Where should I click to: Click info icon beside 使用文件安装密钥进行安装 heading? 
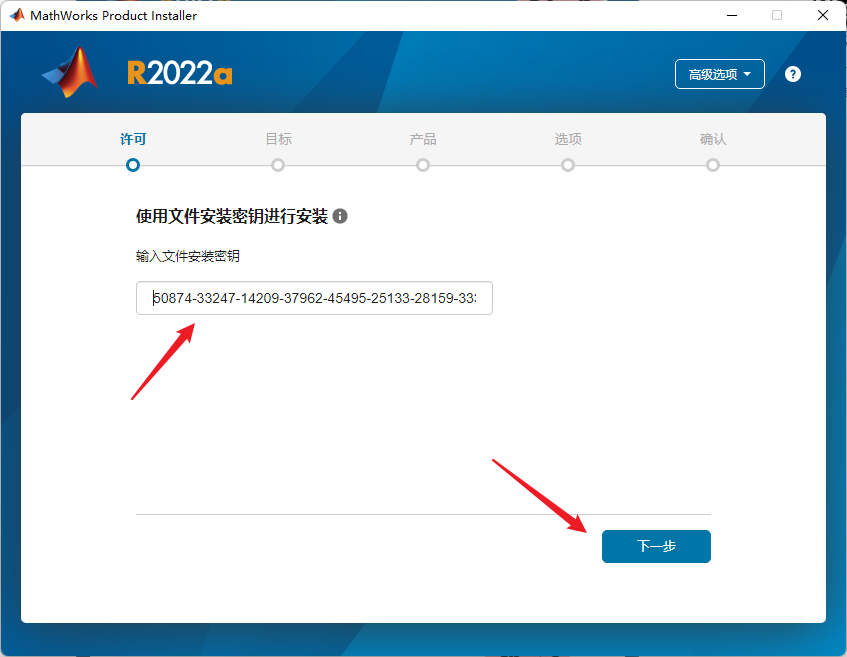(340, 216)
